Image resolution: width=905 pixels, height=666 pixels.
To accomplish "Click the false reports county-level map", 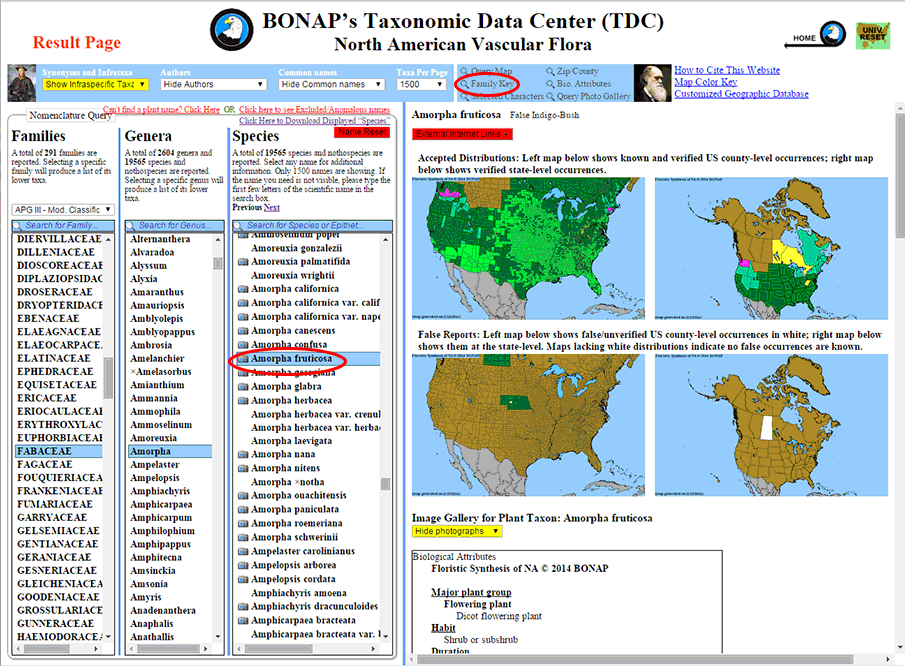I will click(x=529, y=425).
